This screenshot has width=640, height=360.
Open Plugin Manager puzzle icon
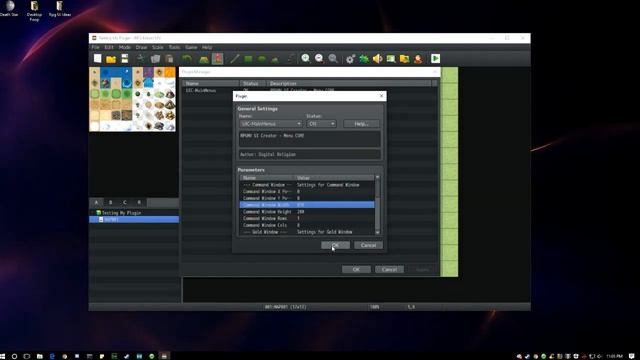(364, 59)
